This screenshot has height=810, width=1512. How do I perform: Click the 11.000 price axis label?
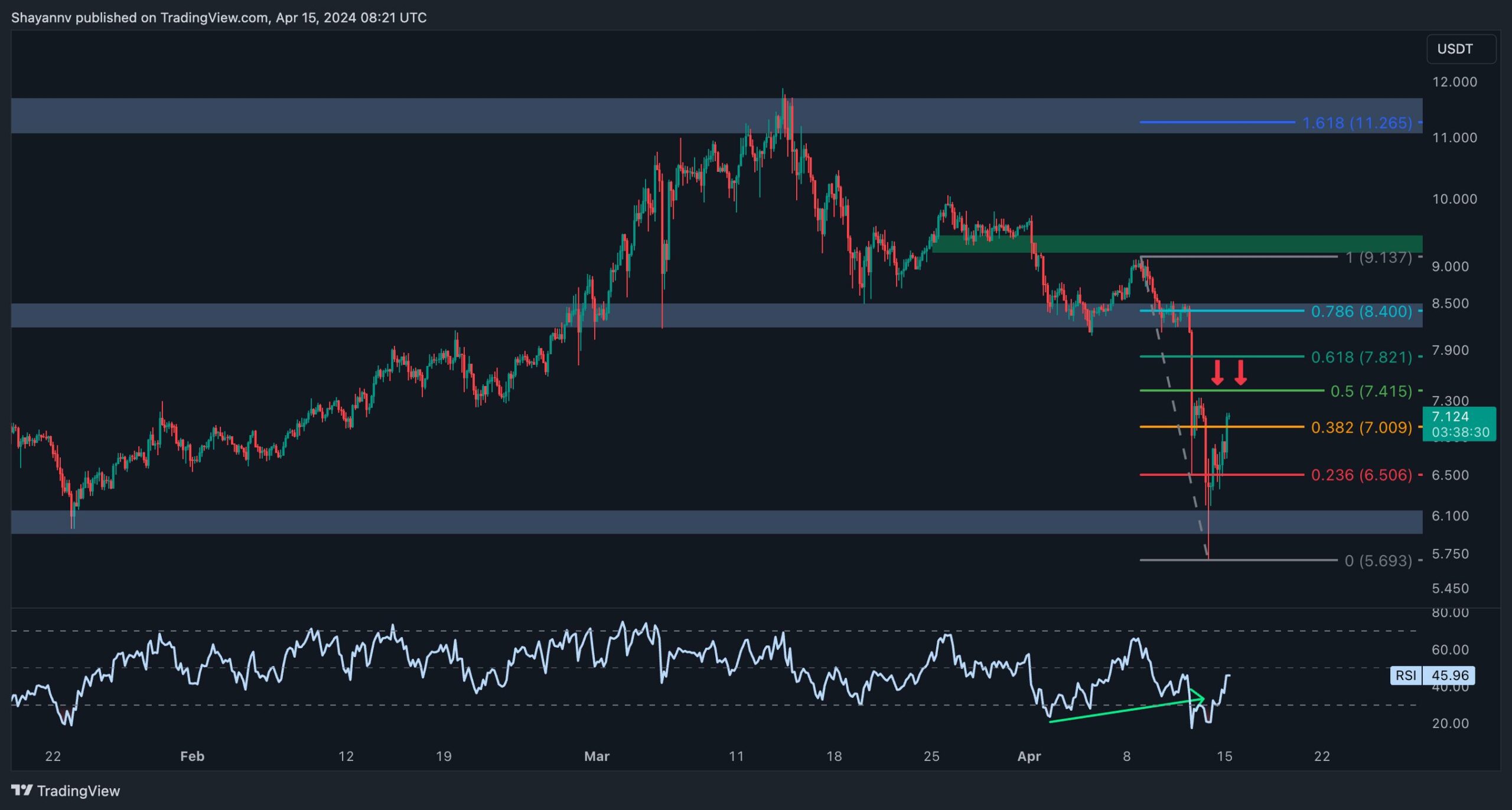[1454, 138]
